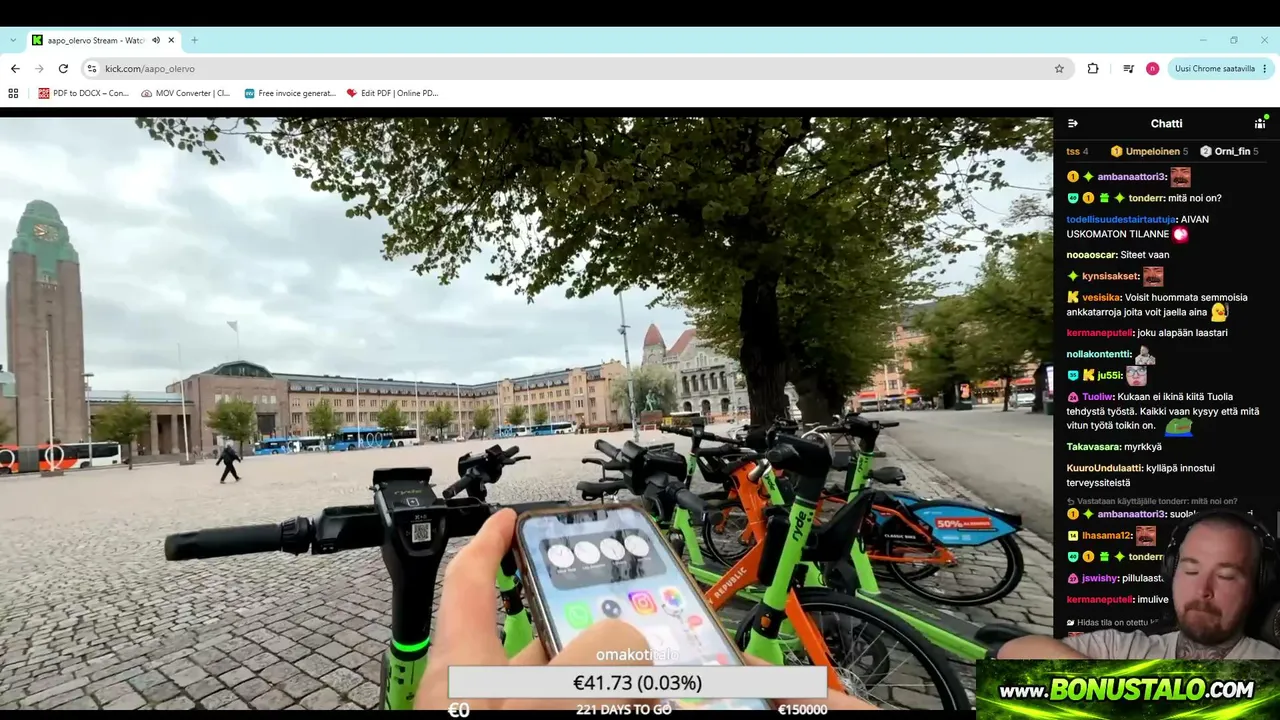
Task: Bookmark this page with the star icon
Action: tap(1059, 69)
